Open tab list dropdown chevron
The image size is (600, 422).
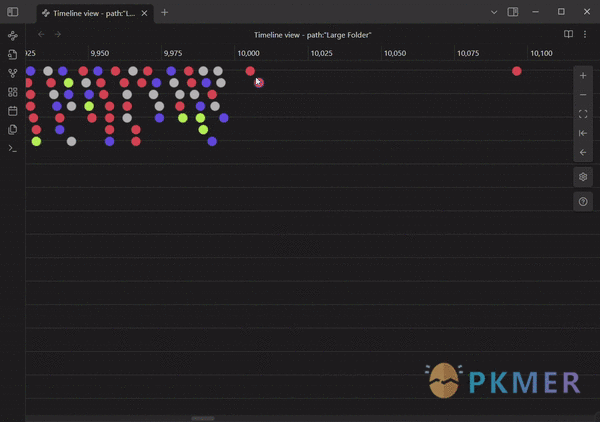[x=494, y=12]
